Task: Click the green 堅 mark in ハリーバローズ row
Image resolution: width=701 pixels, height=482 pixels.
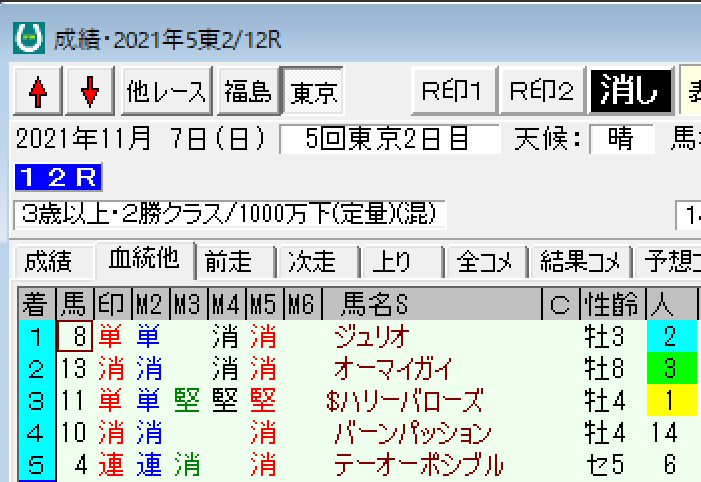Action: (x=187, y=400)
